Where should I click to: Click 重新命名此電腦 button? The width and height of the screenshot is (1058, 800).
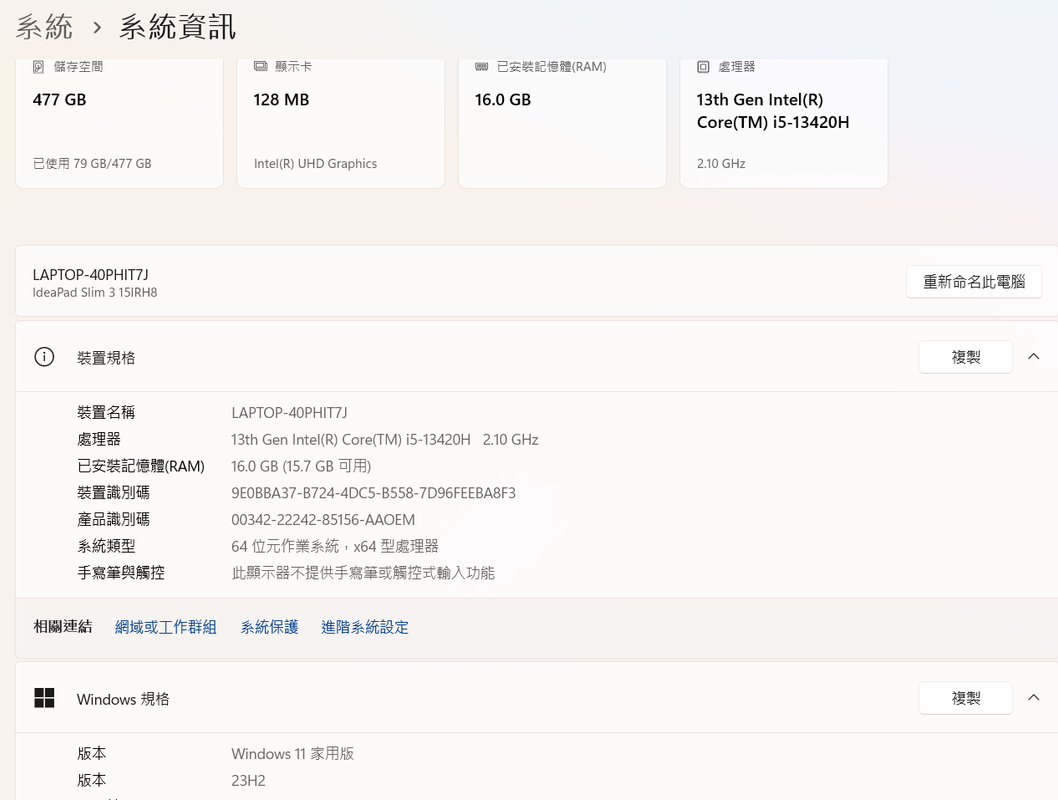click(x=974, y=281)
